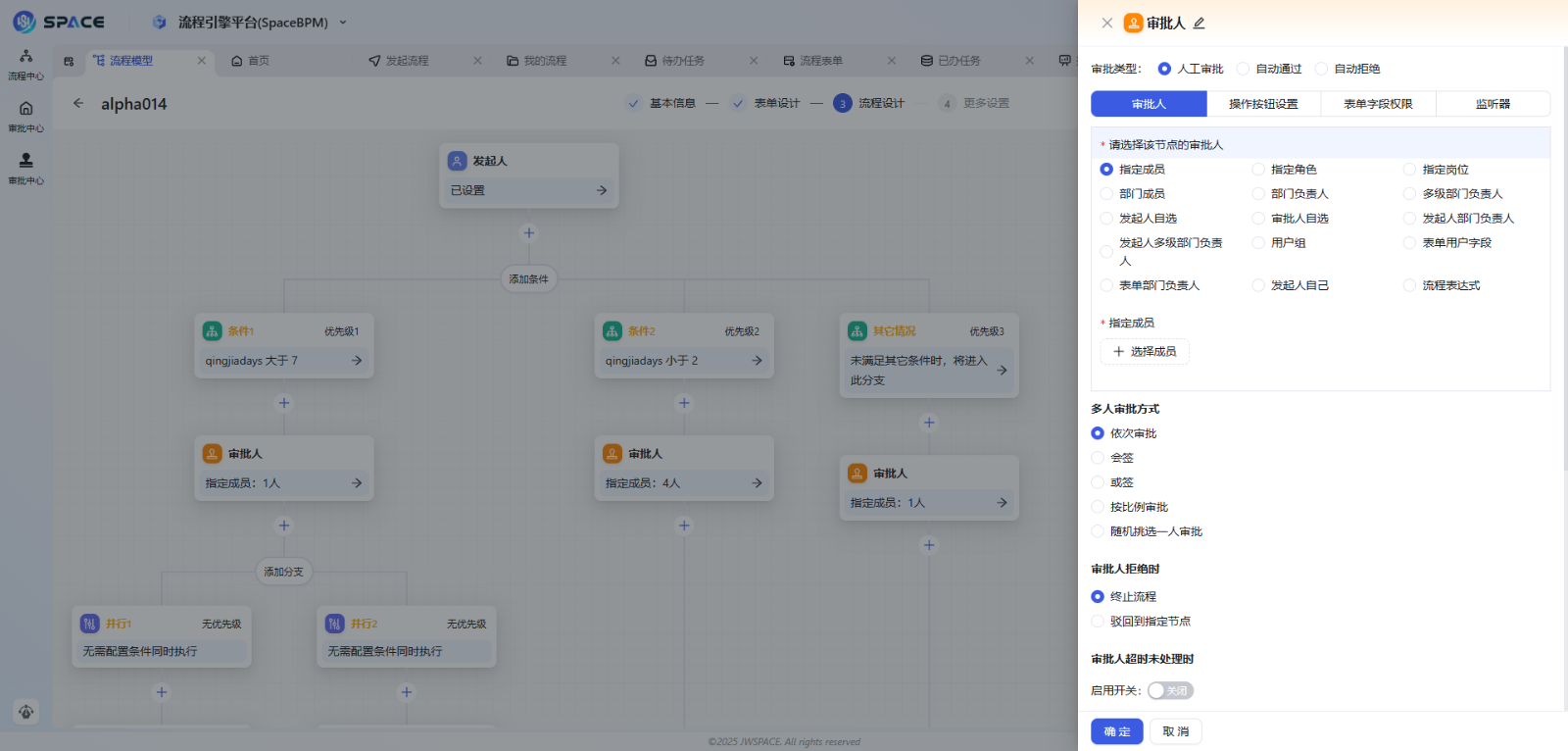Open the 表单字段权限 tab
Viewport: 1568px width, 751px height.
[x=1378, y=104]
